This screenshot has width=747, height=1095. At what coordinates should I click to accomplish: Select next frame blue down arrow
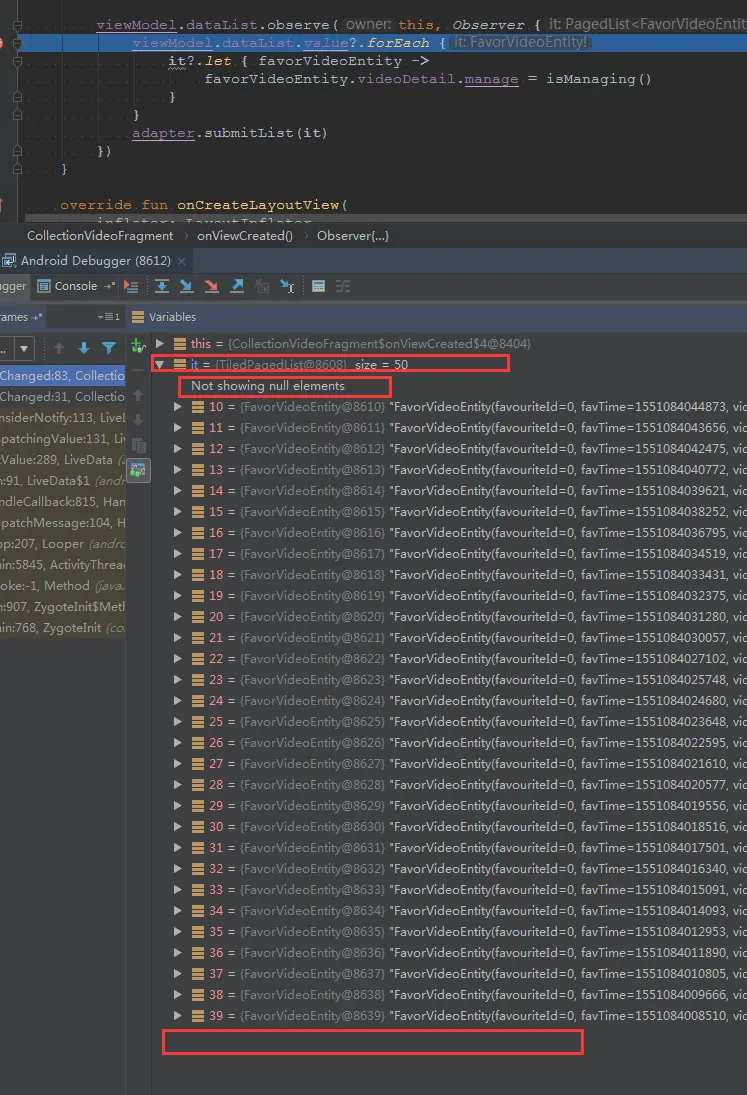(x=84, y=348)
